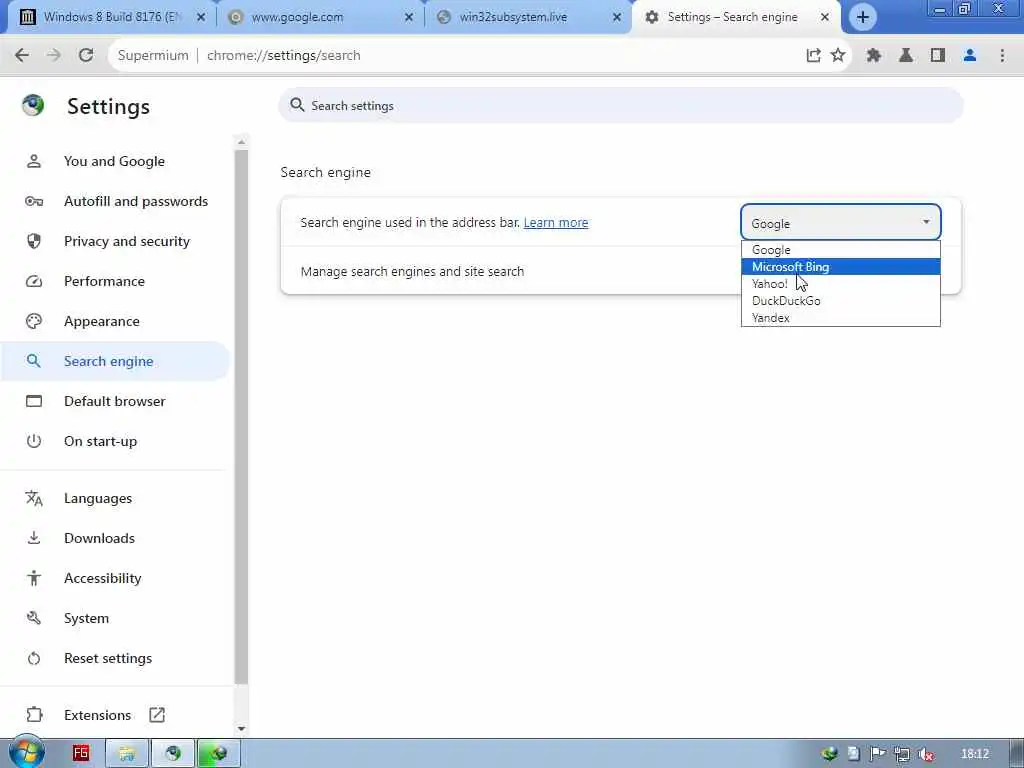
Task: Bookmark this page with the star icon
Action: tap(838, 56)
